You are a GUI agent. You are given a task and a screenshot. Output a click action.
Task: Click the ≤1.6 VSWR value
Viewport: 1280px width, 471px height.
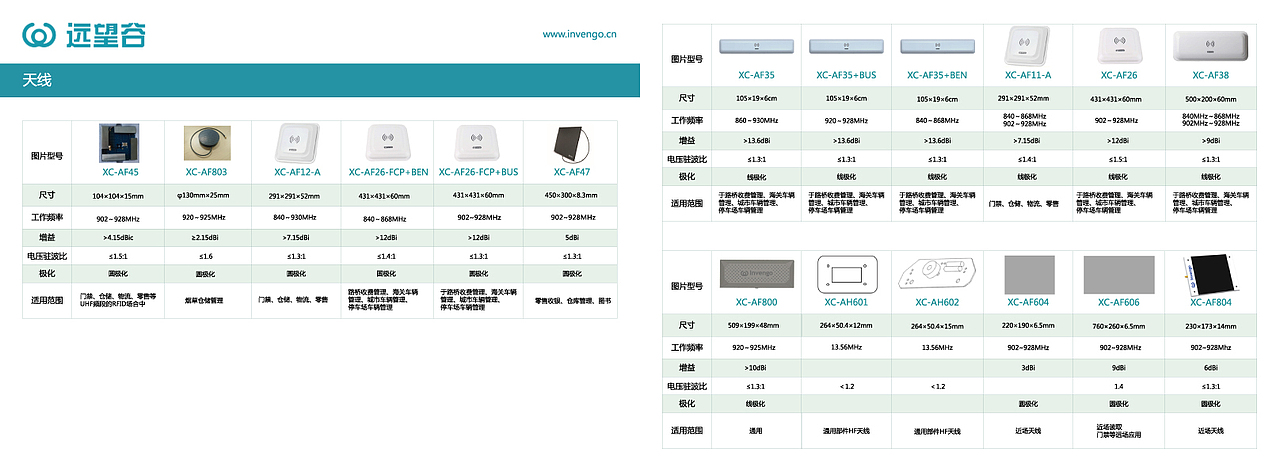pyautogui.click(x=207, y=256)
